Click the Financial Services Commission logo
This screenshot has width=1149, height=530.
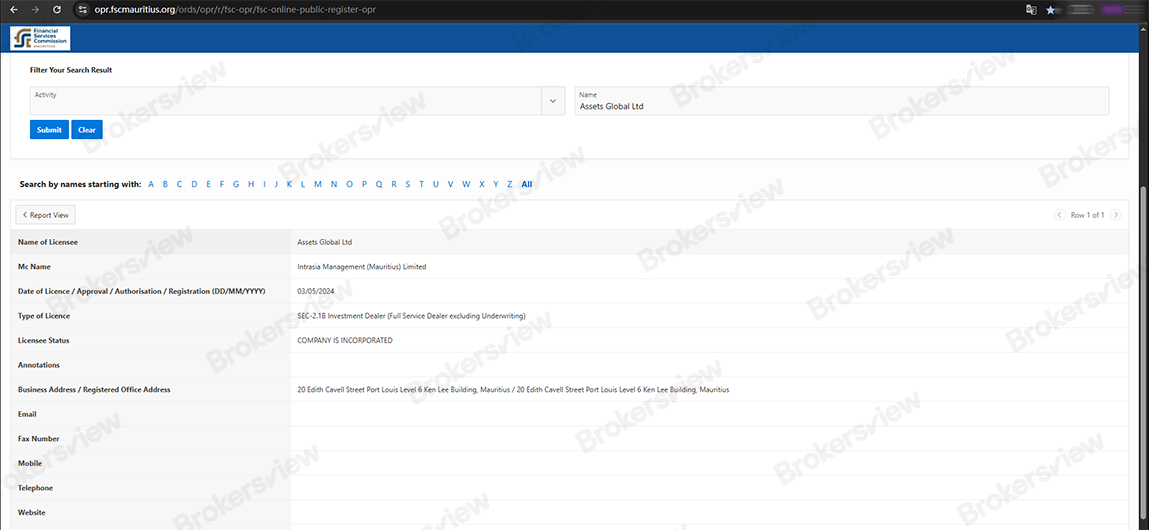[40, 38]
